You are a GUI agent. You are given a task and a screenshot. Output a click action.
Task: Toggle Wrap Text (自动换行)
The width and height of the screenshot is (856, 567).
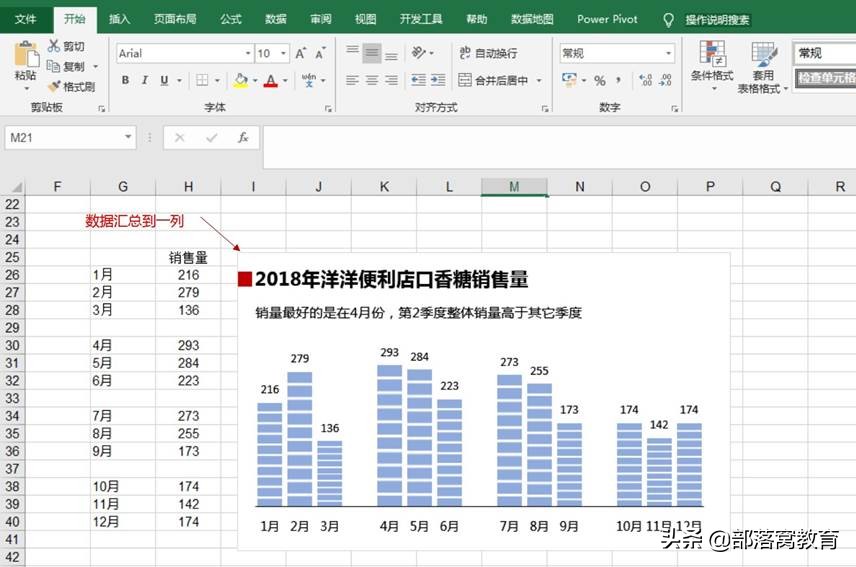(x=488, y=53)
